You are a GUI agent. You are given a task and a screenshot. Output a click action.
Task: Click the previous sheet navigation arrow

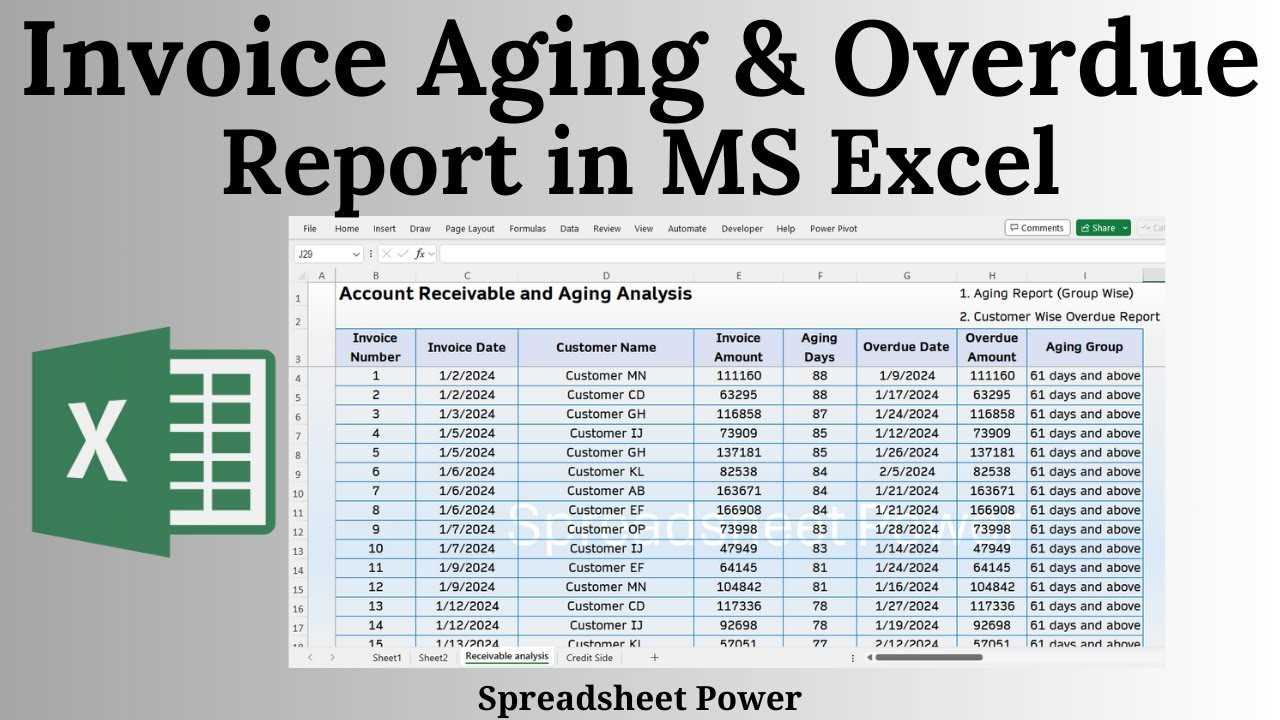click(309, 658)
